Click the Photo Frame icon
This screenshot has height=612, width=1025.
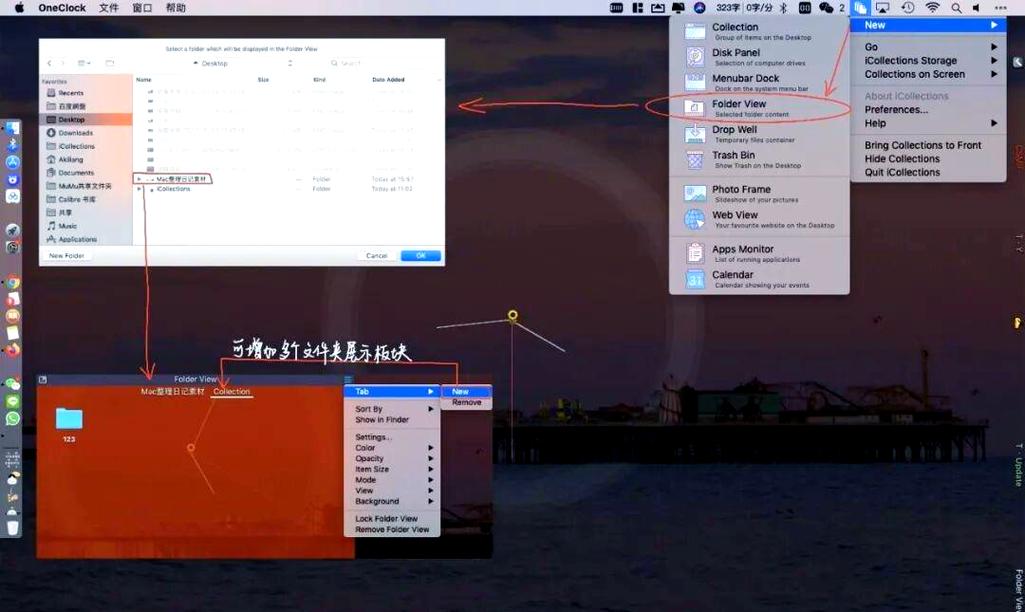coord(695,194)
